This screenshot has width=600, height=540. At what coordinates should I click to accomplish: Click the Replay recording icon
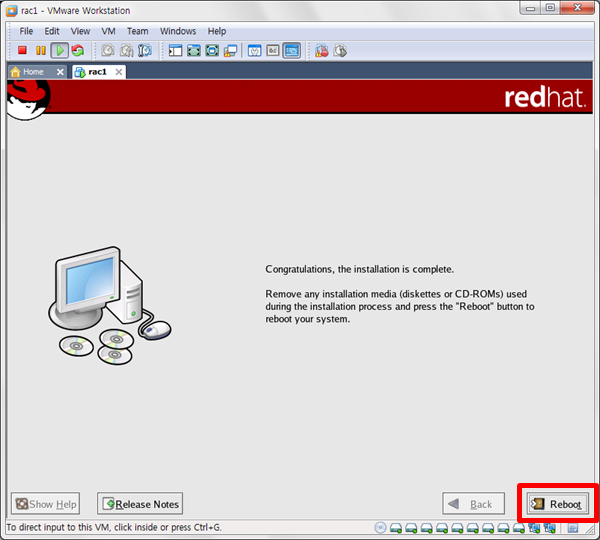pyautogui.click(x=340, y=50)
